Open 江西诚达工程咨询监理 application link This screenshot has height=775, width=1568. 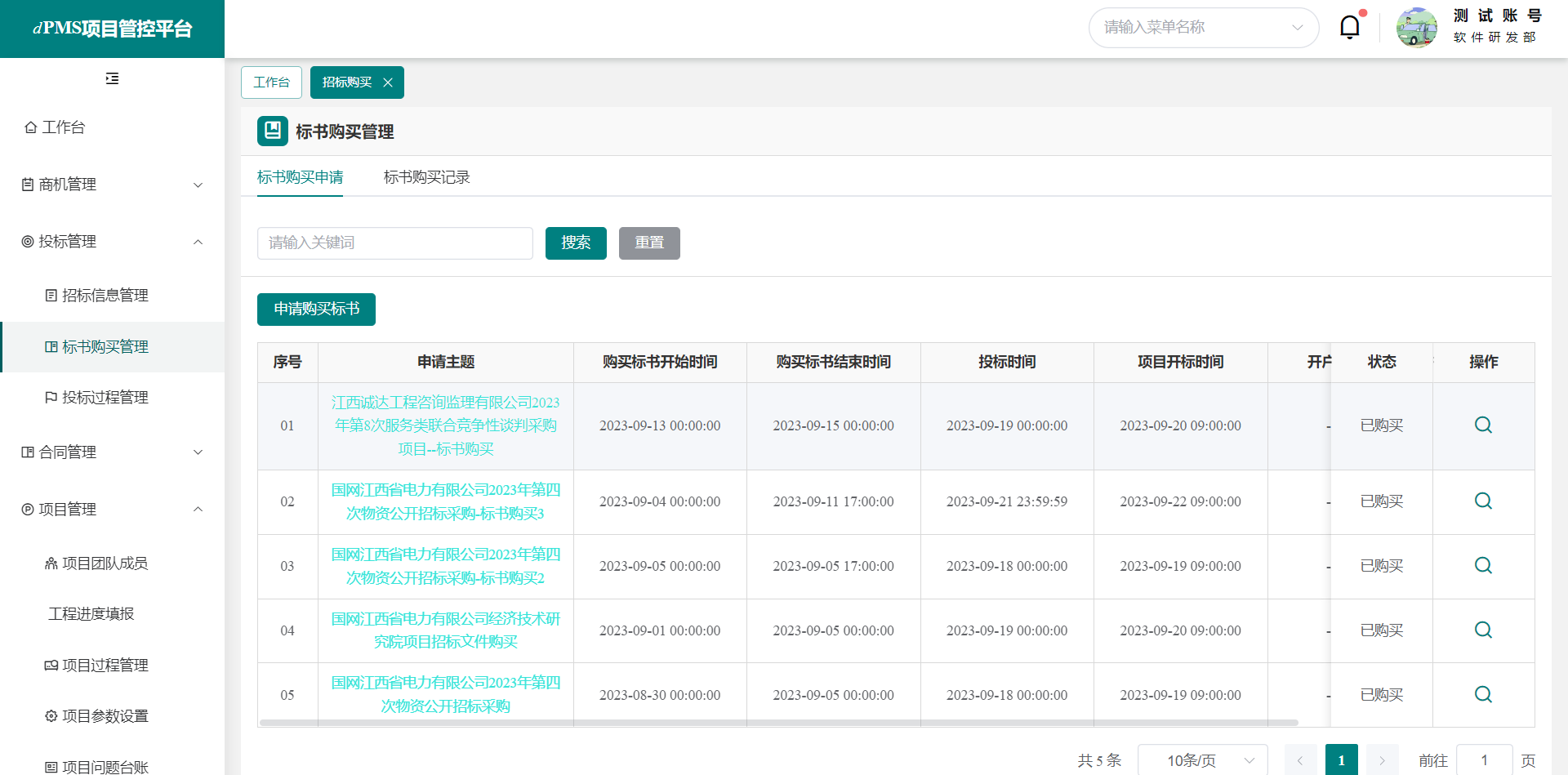(446, 425)
